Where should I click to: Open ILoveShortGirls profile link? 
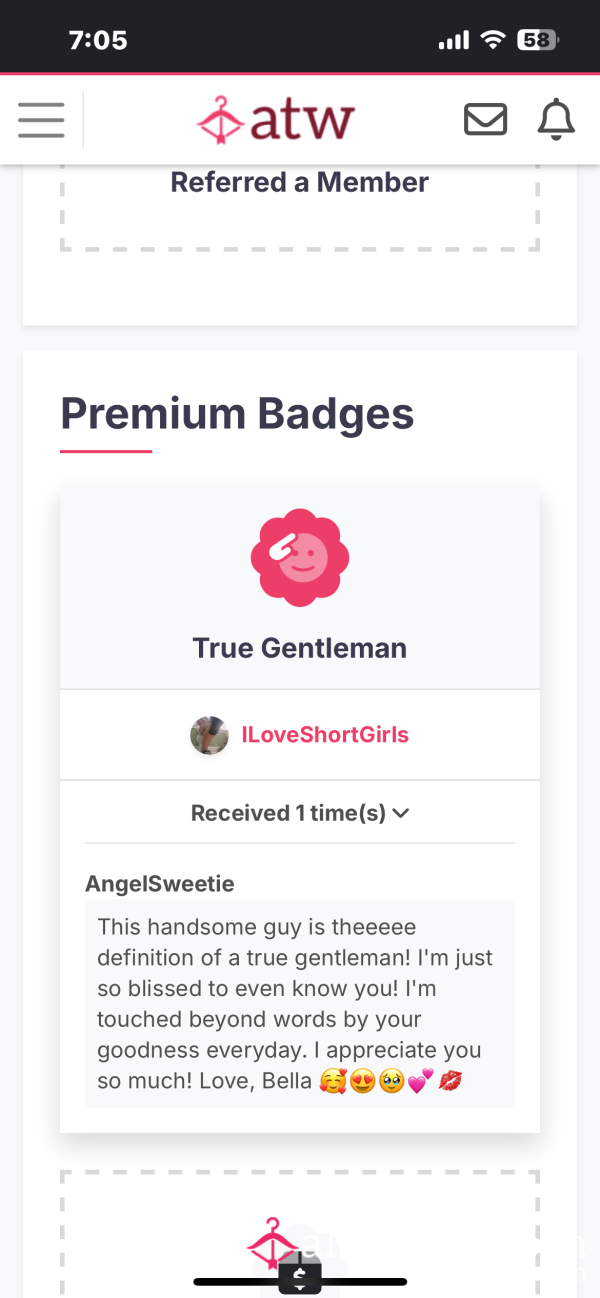coord(325,735)
